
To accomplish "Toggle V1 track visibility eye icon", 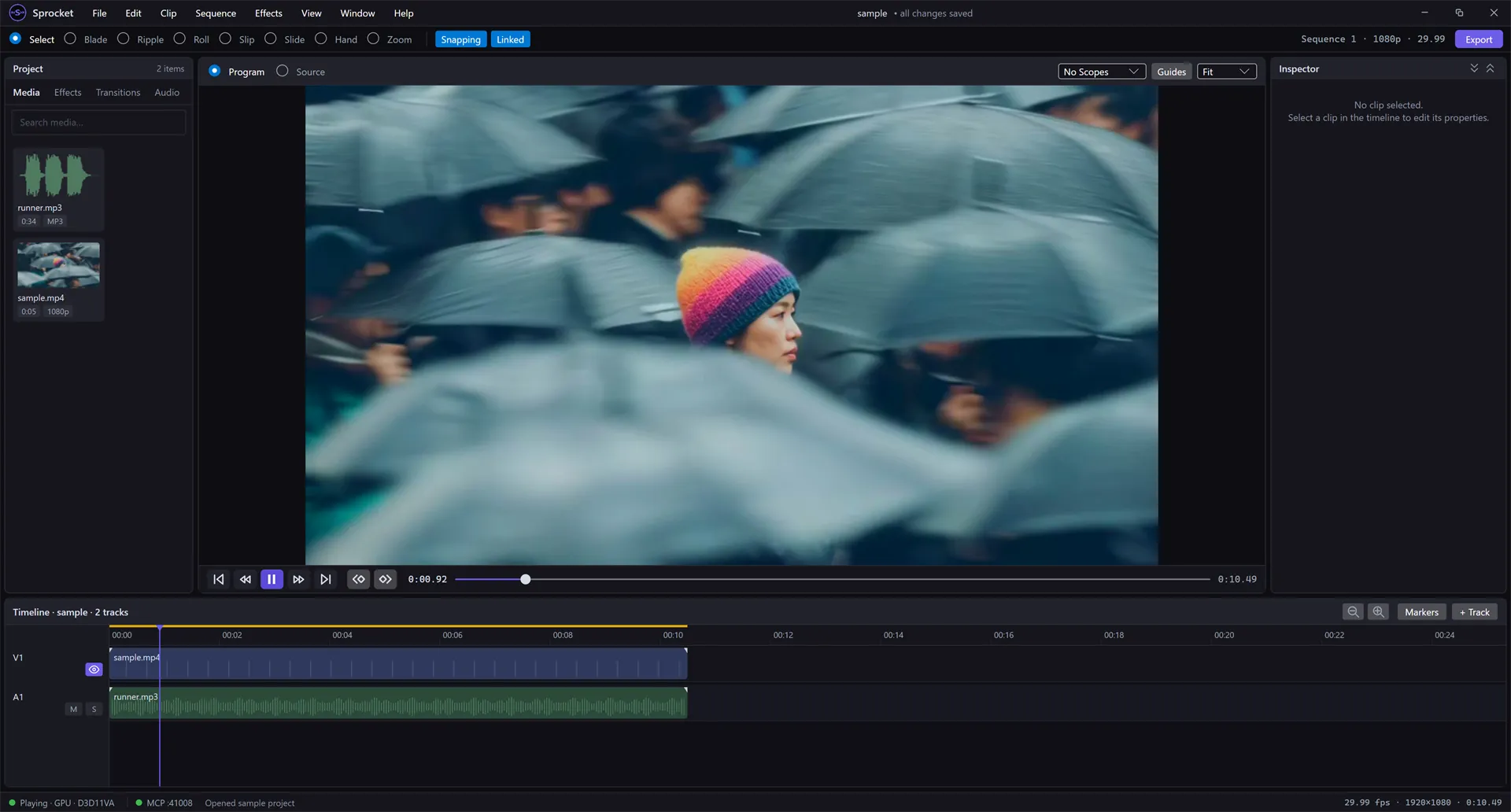I will pos(94,670).
